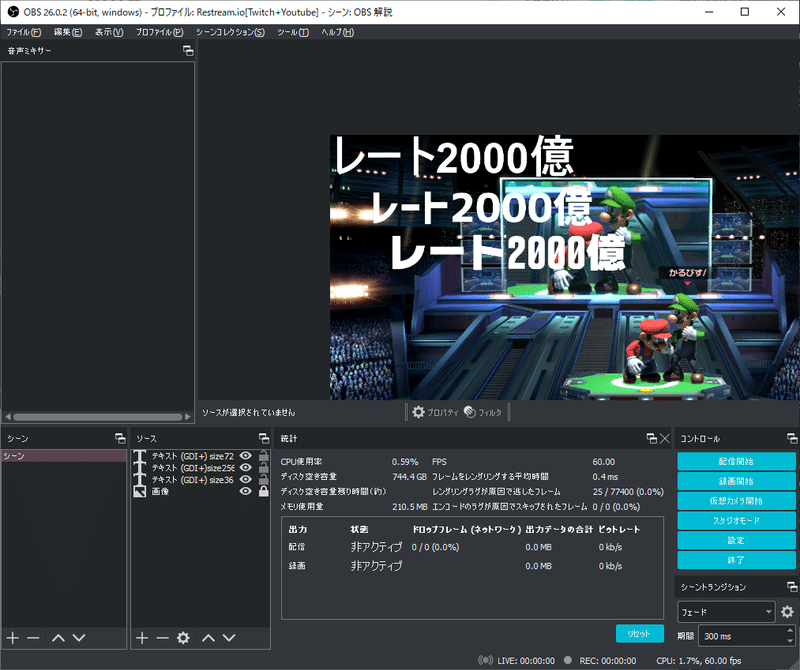
Task: Open the 表示(V) menu
Action: pyautogui.click(x=109, y=32)
